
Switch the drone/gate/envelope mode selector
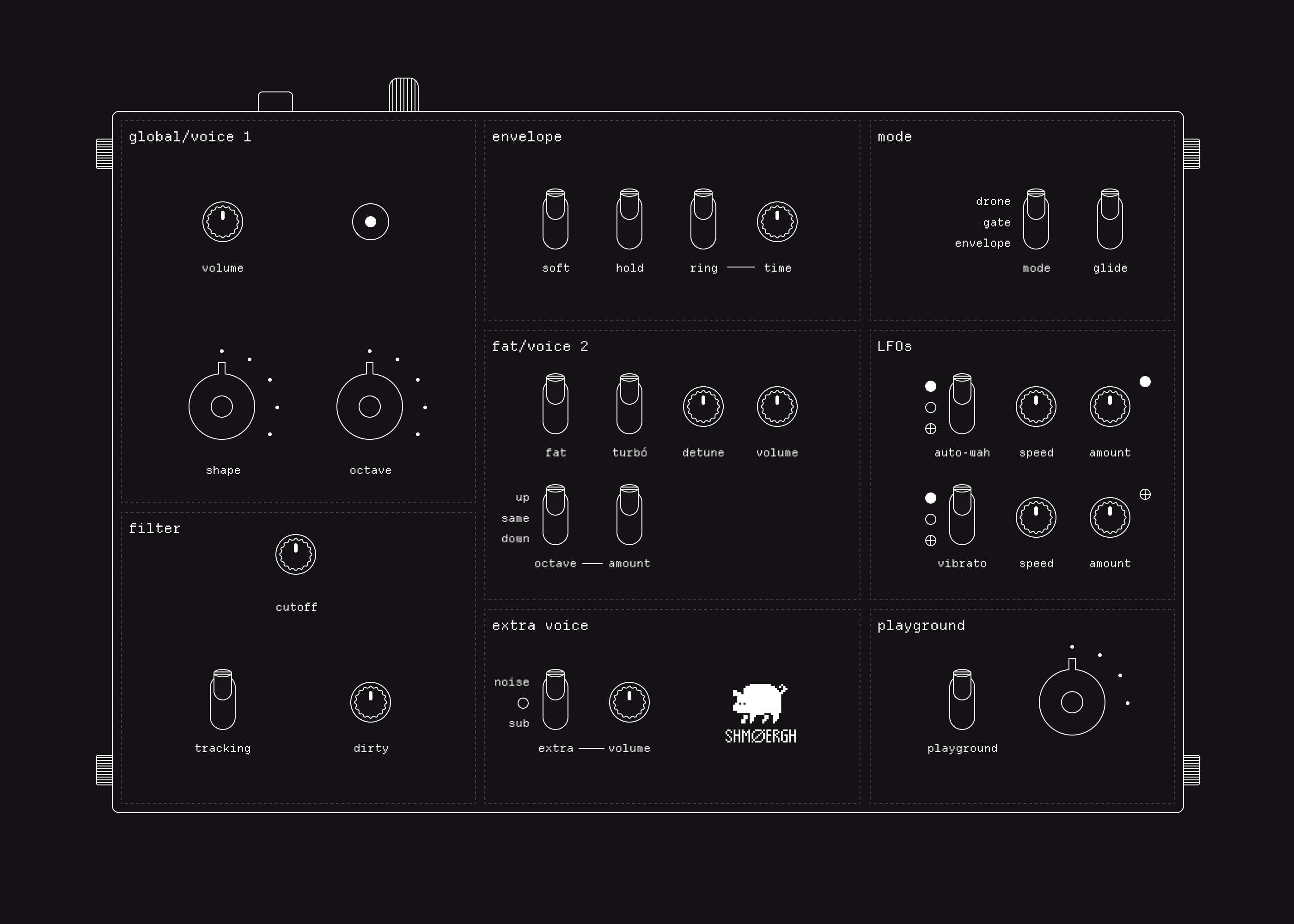1036,219
